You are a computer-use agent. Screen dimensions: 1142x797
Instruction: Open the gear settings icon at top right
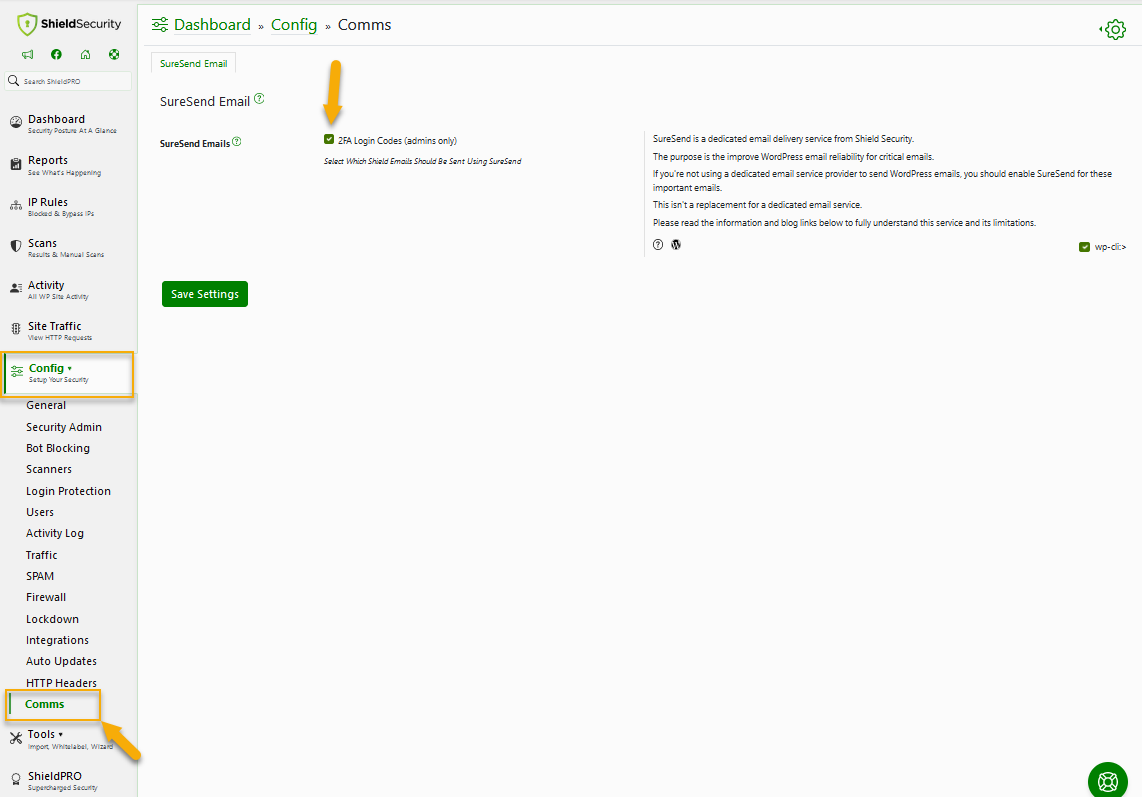[x=1114, y=29]
